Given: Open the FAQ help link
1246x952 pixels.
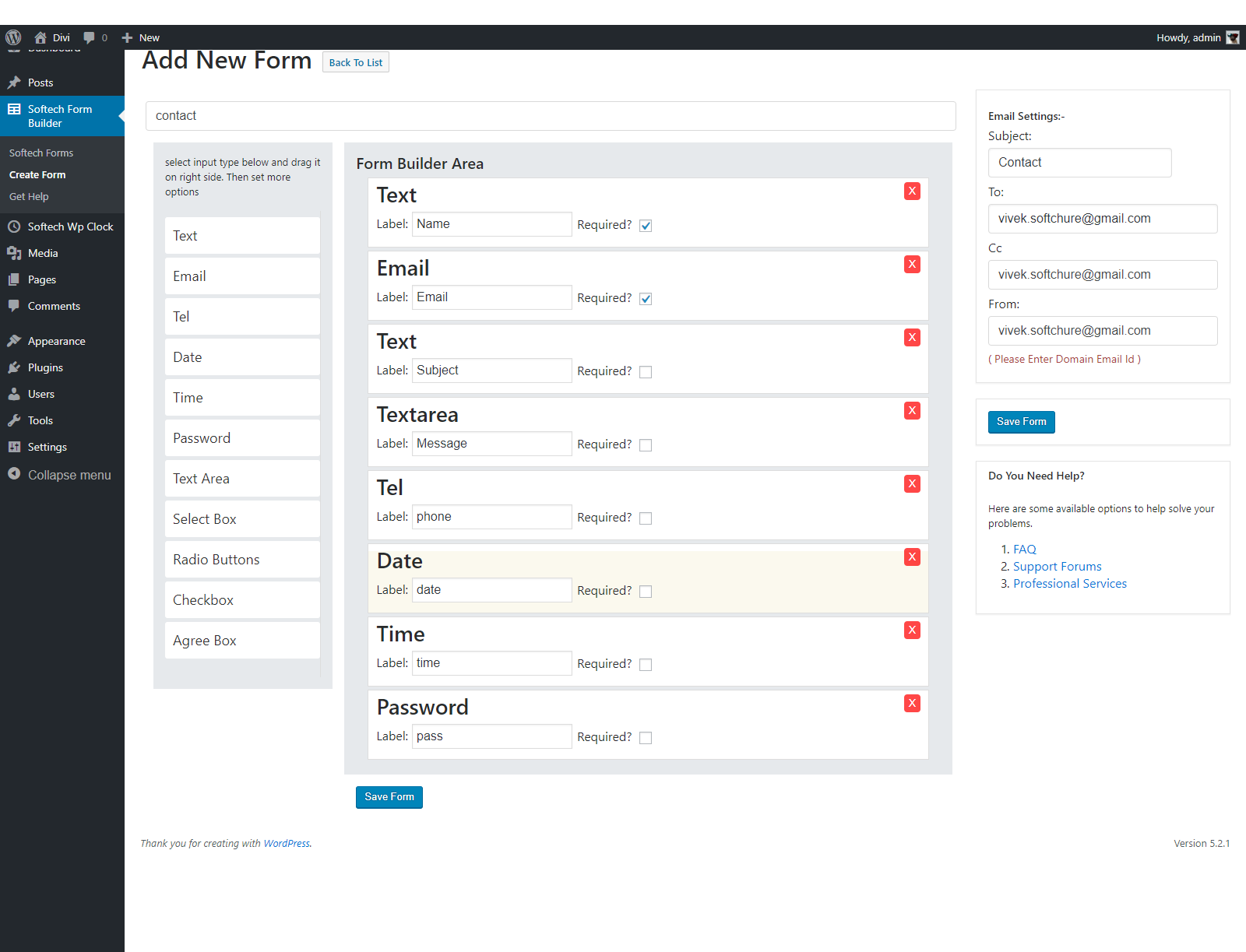Looking at the screenshot, I should click(1025, 550).
